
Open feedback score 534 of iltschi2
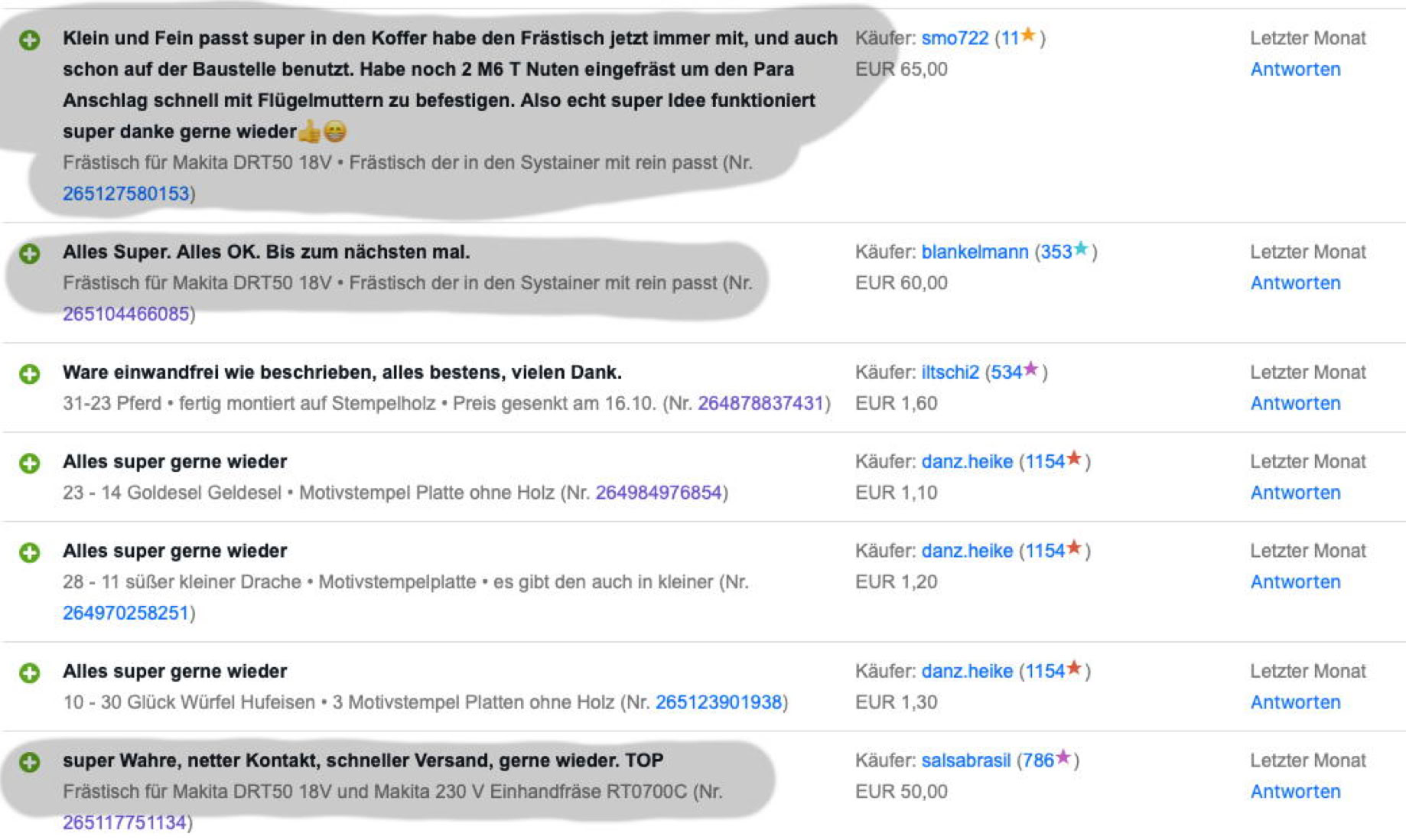click(x=1007, y=373)
